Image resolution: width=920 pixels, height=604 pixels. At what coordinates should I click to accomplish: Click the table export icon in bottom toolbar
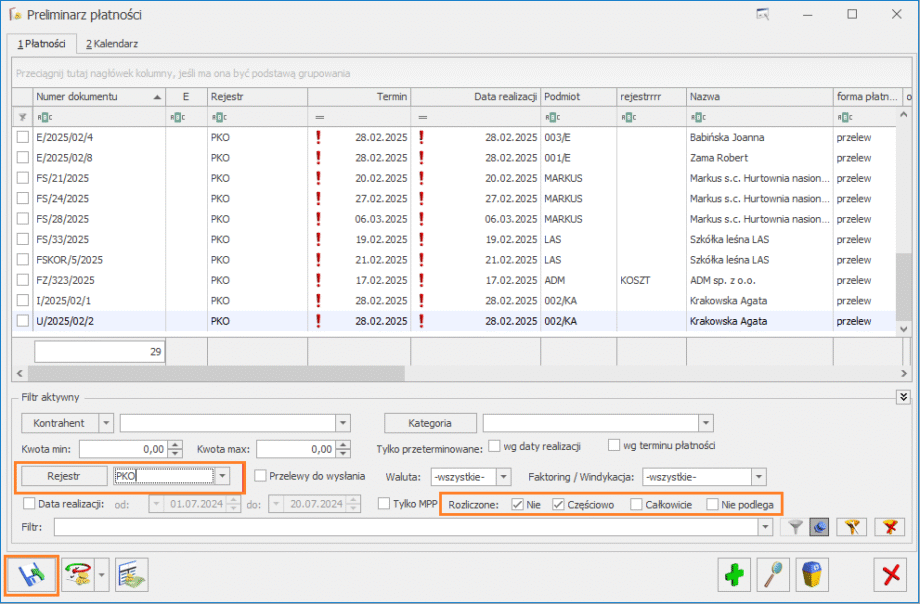point(131,575)
